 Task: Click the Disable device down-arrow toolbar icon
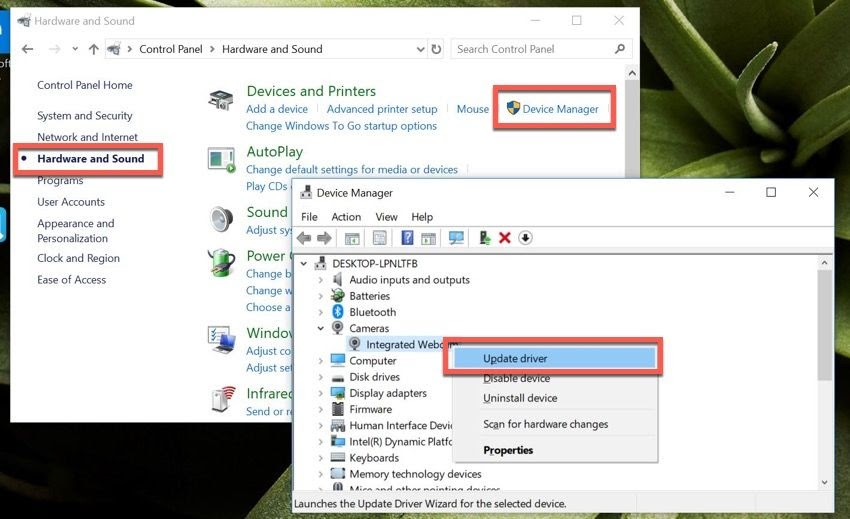pos(525,238)
